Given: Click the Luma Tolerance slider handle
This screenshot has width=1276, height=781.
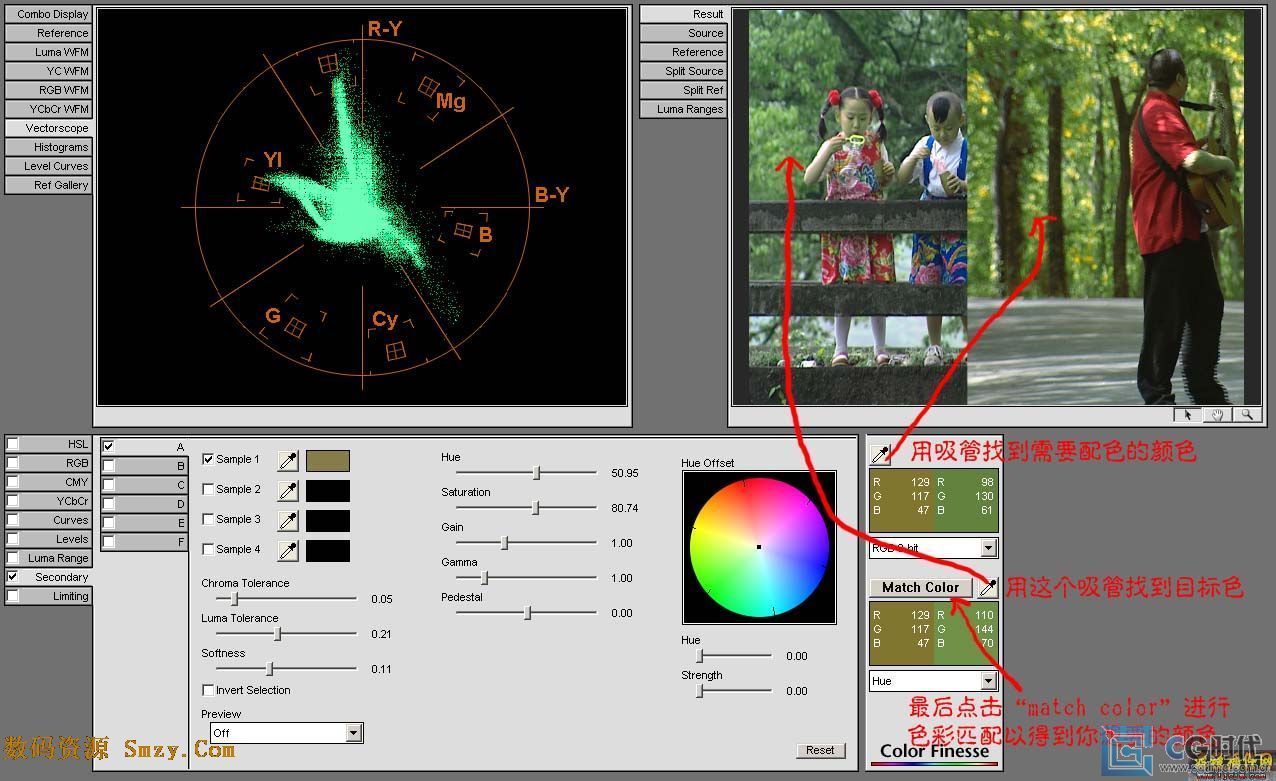Looking at the screenshot, I should click(x=278, y=633).
